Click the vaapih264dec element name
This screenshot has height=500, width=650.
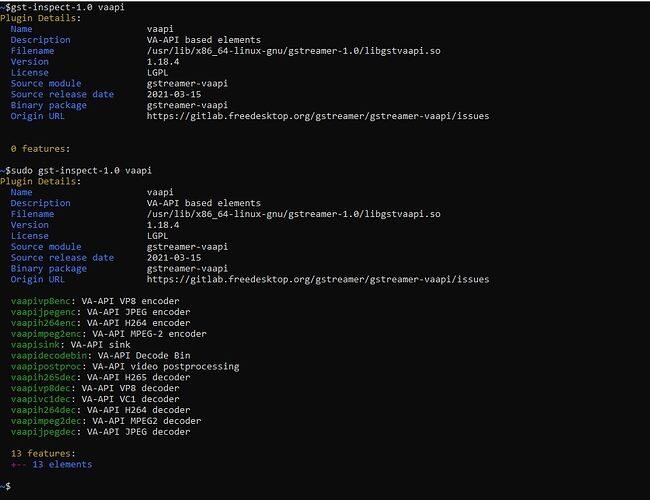[44, 410]
